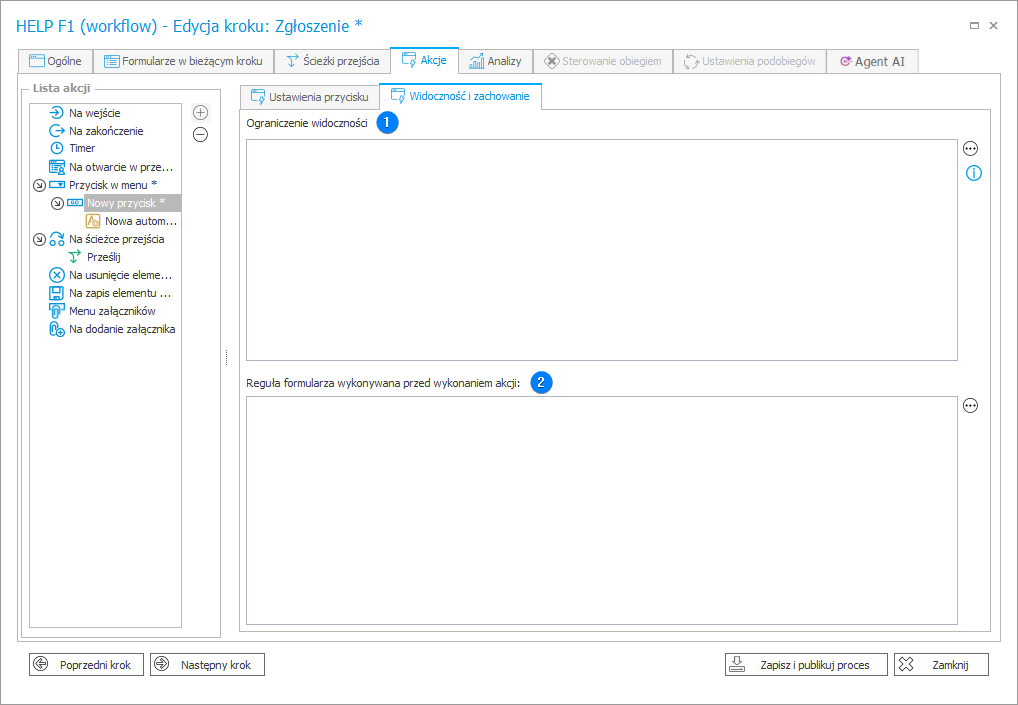Open the Ścieżki przejścia tab

tap(332, 61)
